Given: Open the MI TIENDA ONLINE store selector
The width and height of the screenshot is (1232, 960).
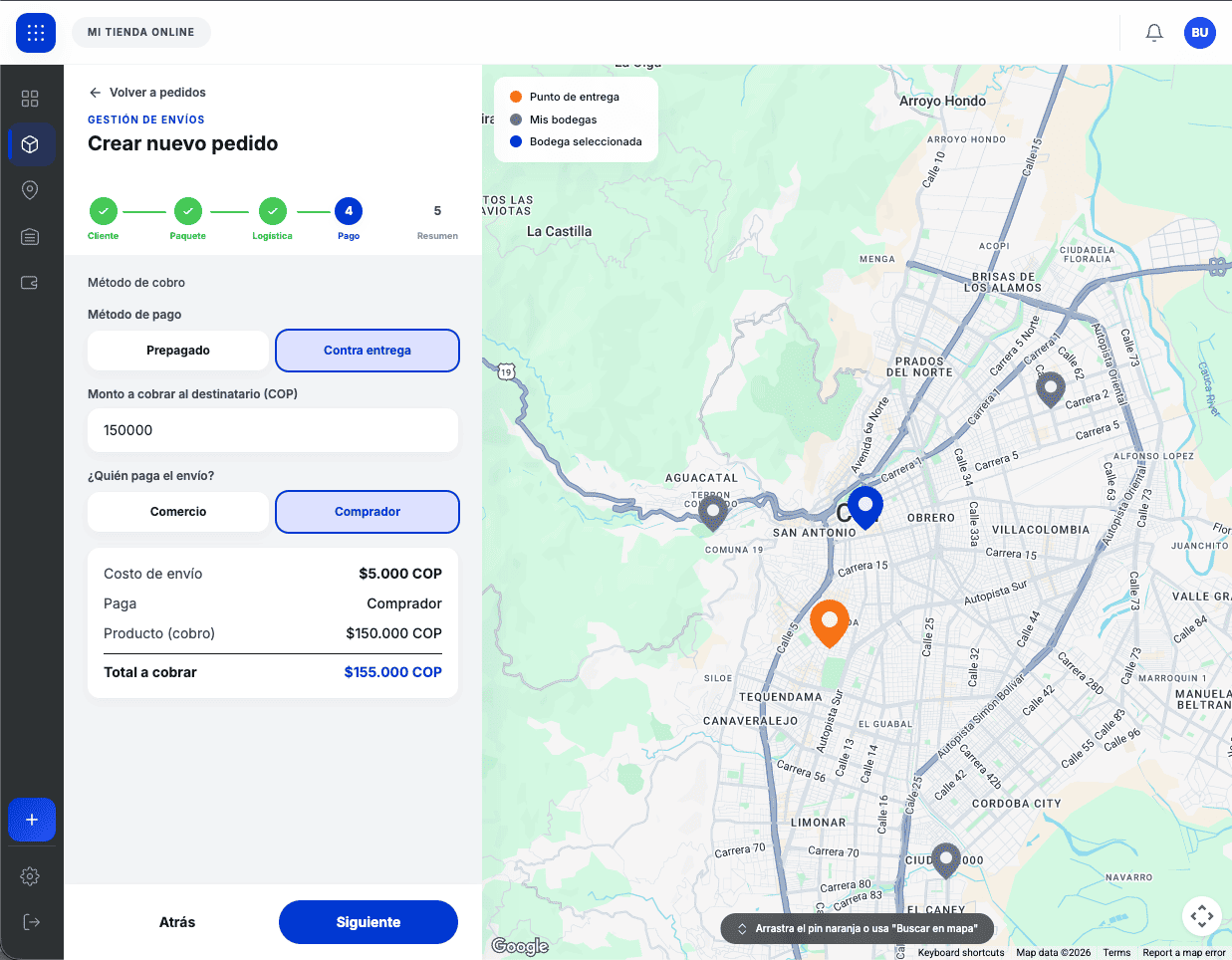Looking at the screenshot, I should pyautogui.click(x=141, y=32).
